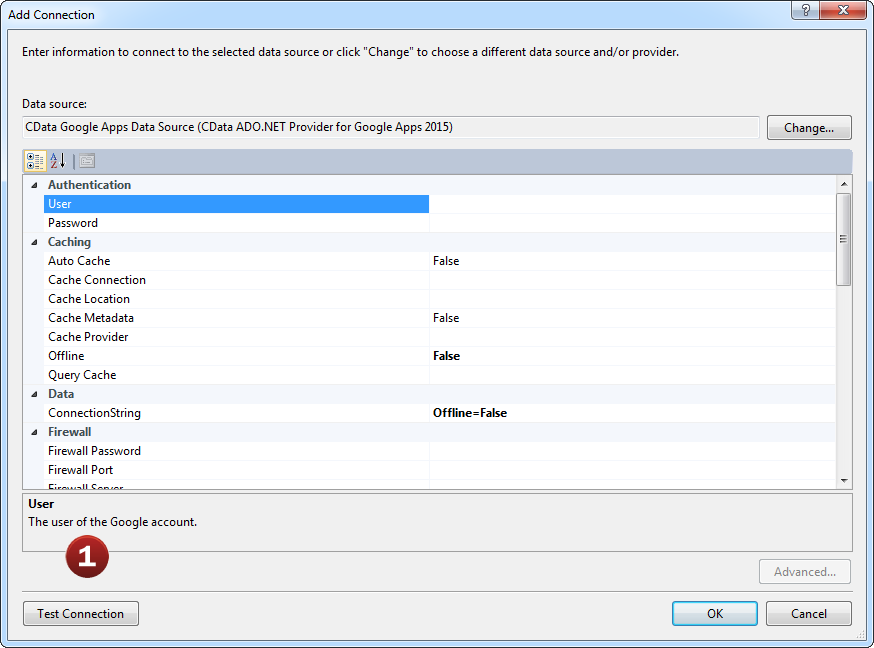This screenshot has width=874, height=648.
Task: Collapse the Authentication category
Action: point(34,185)
